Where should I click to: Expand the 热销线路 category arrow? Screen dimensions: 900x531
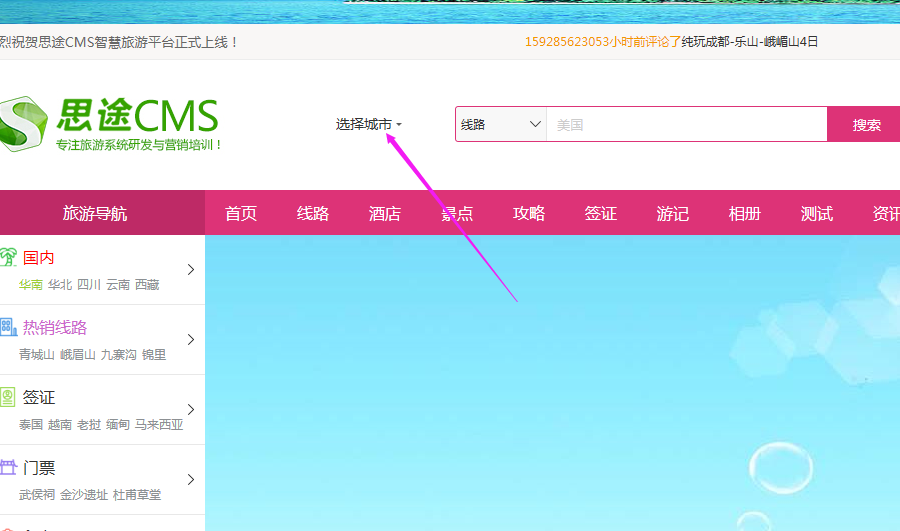pyautogui.click(x=191, y=339)
